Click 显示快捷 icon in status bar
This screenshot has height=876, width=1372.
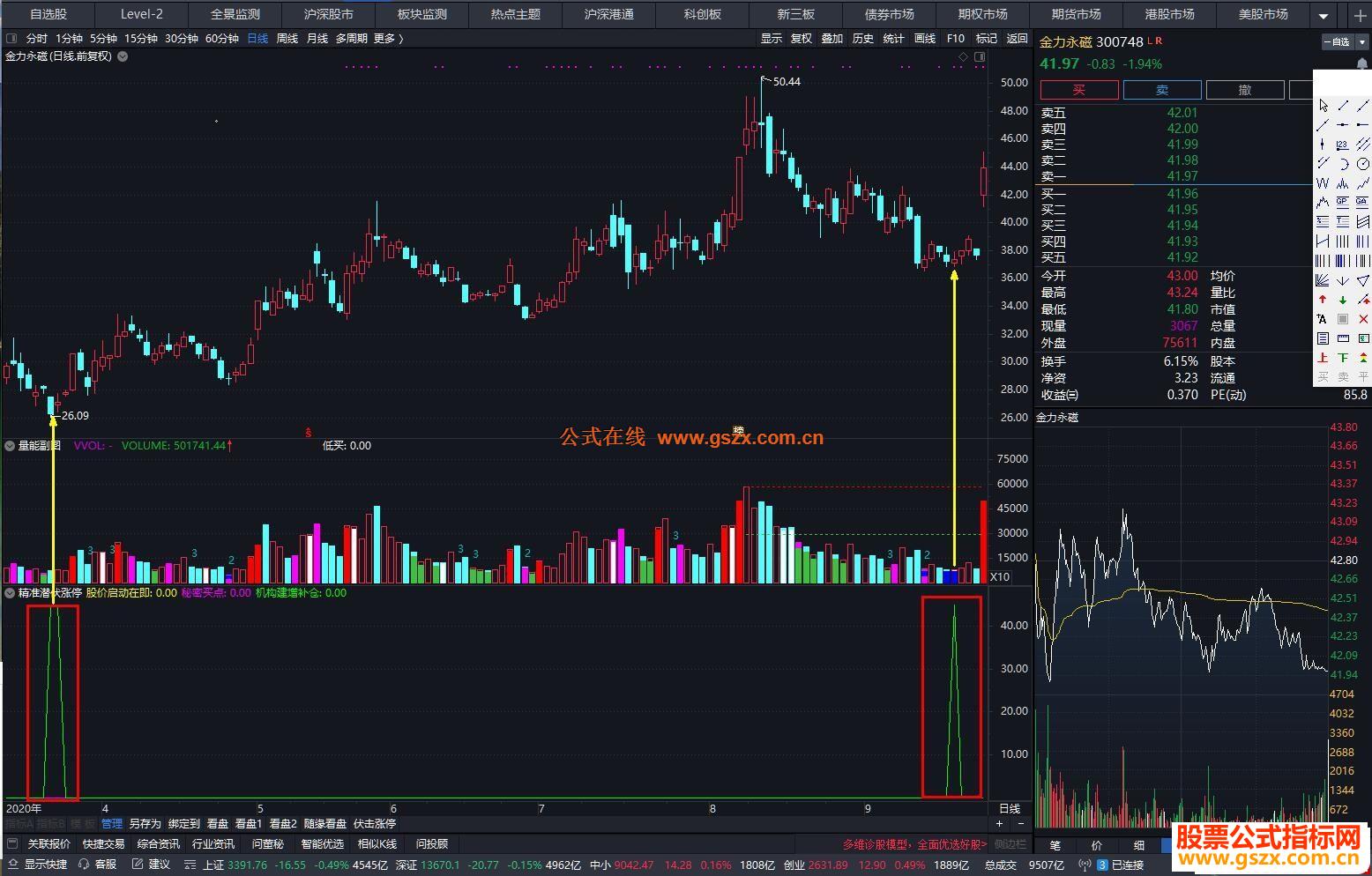tap(12, 865)
